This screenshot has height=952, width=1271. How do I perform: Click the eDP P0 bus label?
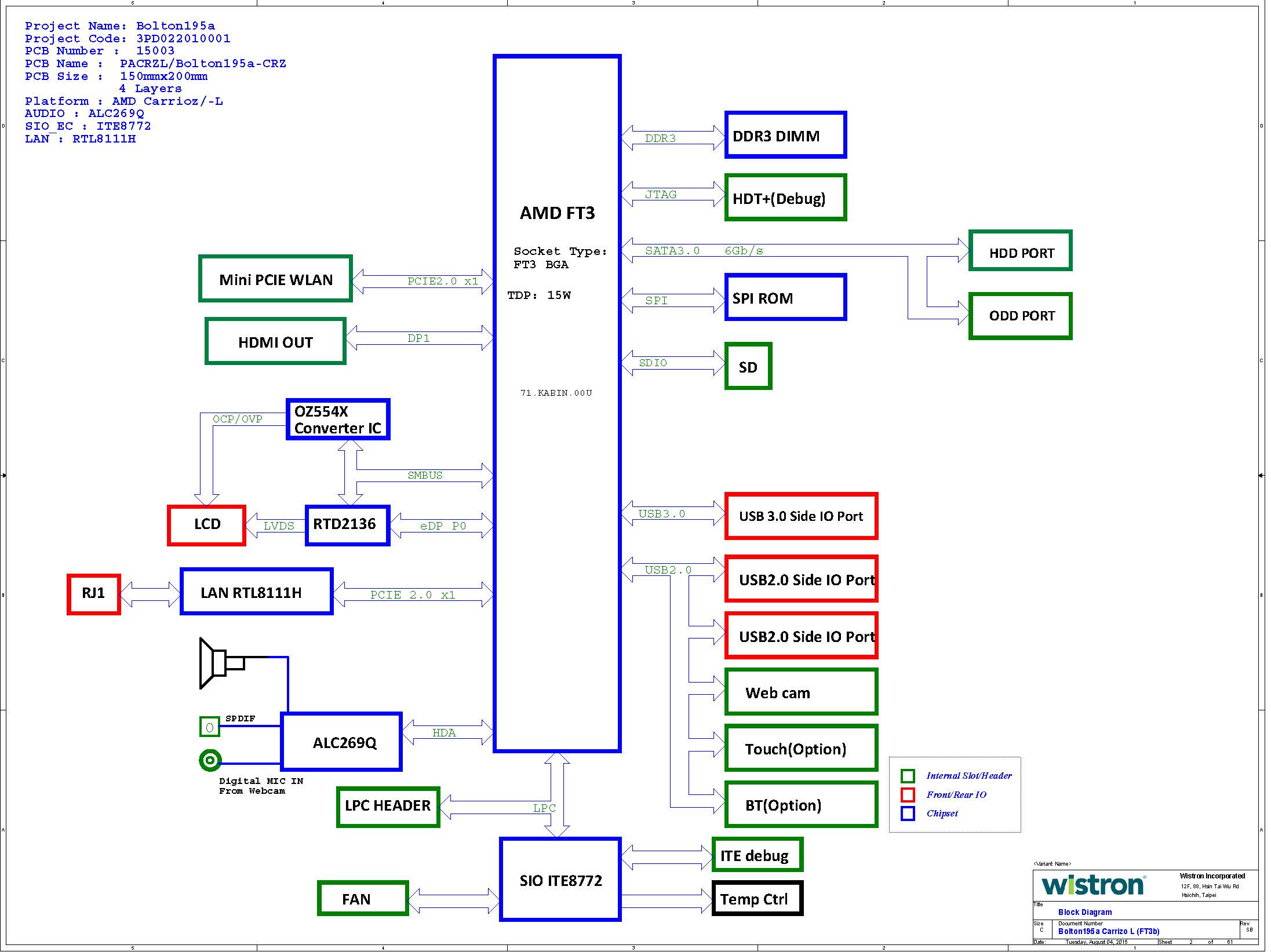click(x=443, y=526)
